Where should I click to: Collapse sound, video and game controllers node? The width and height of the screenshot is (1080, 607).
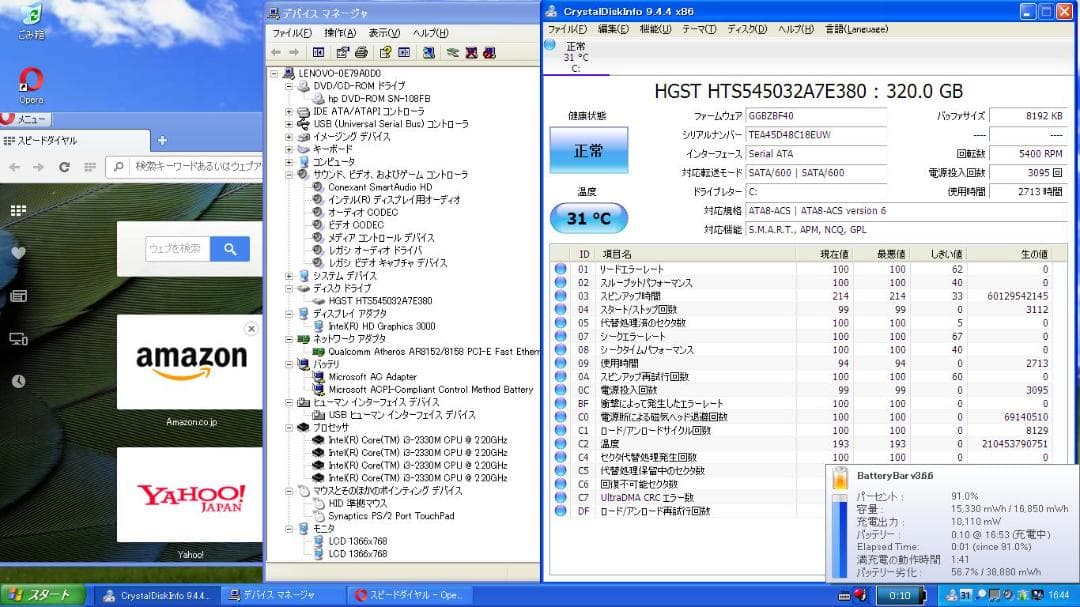(289, 175)
